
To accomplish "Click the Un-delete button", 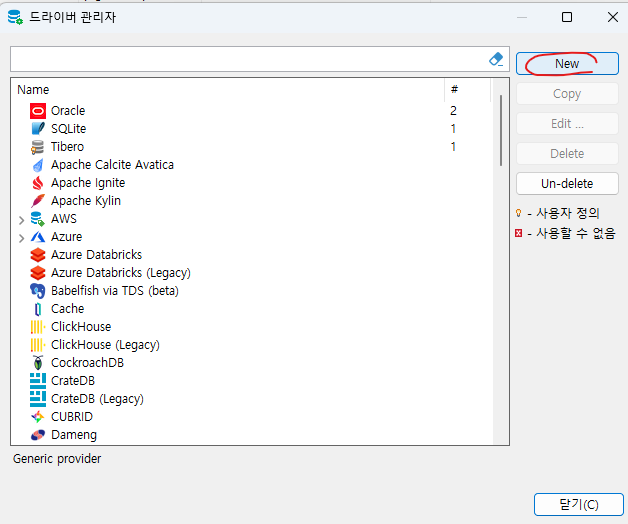I will (x=567, y=183).
